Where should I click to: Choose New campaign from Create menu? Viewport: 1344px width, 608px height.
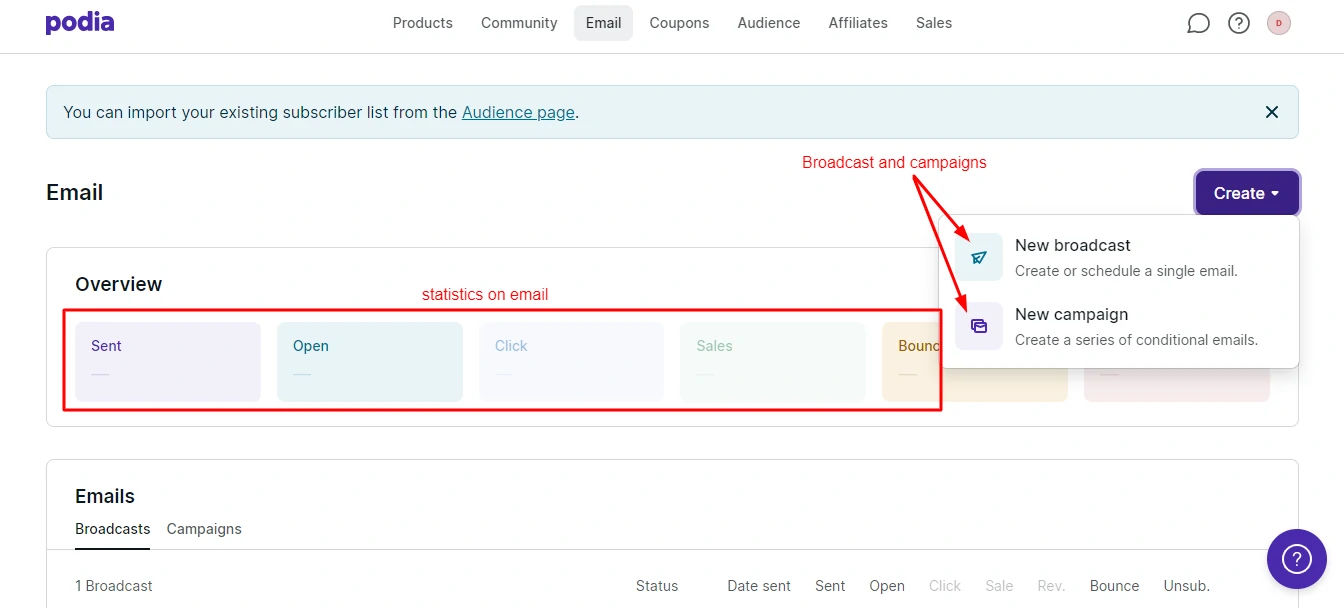[1119, 326]
